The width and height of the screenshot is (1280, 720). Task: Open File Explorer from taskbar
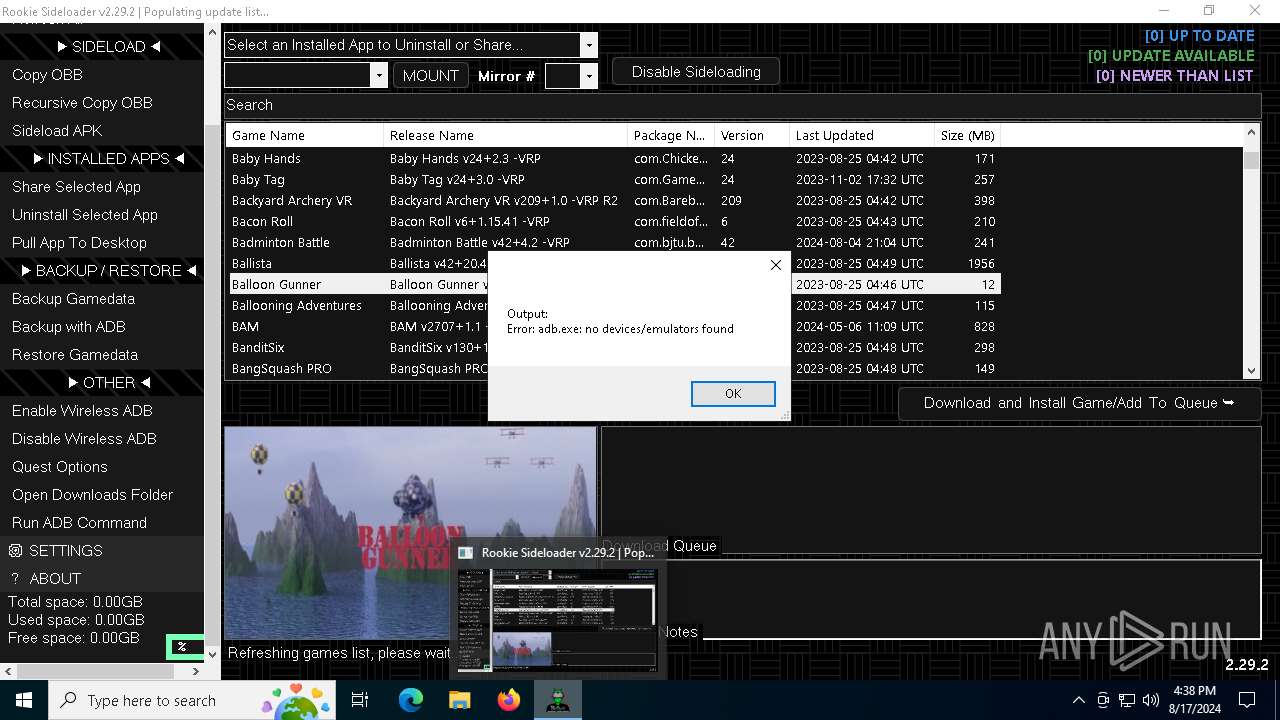(x=460, y=700)
